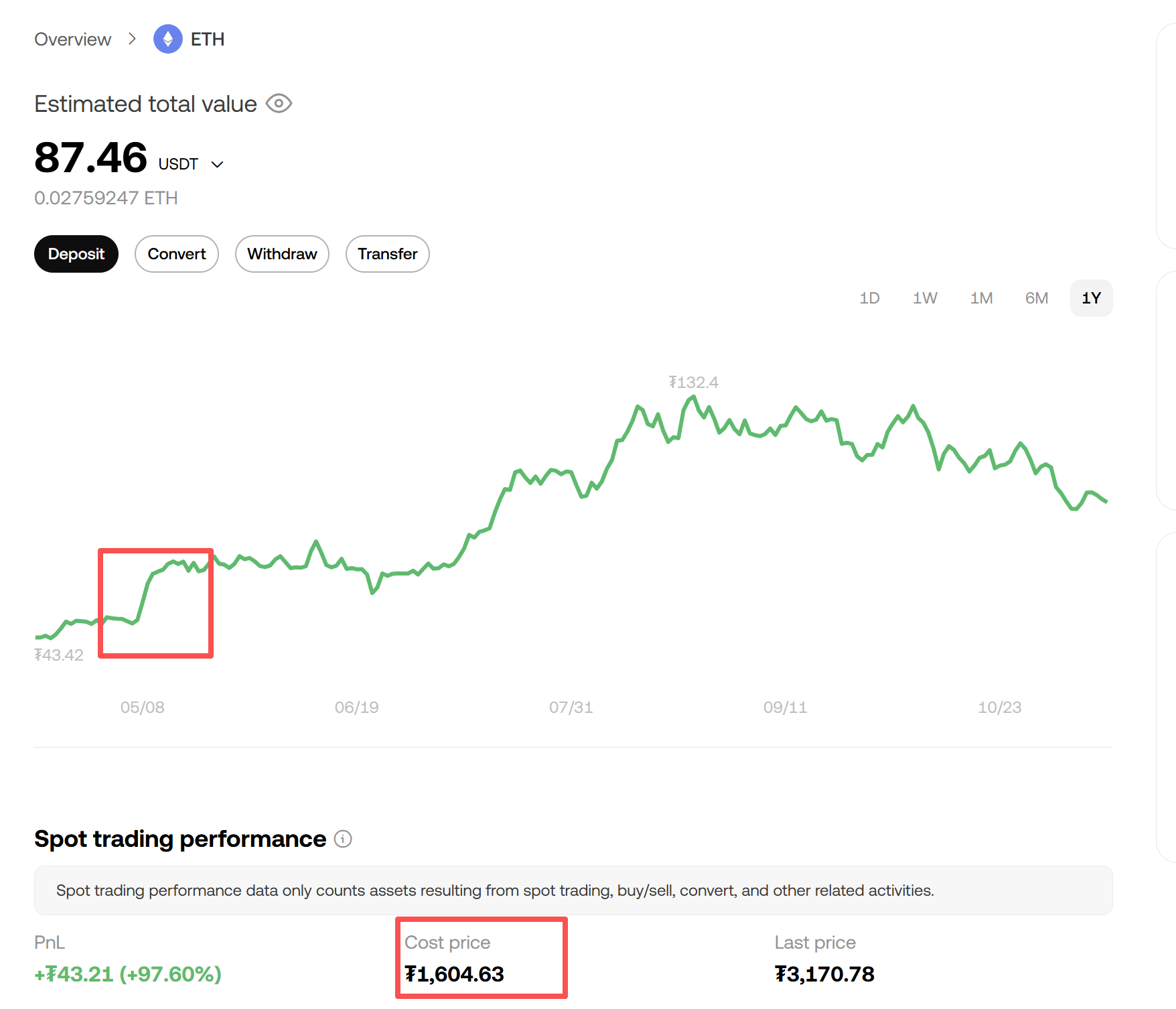
Task: Click the Last price value ₮3,170.78
Action: click(824, 973)
